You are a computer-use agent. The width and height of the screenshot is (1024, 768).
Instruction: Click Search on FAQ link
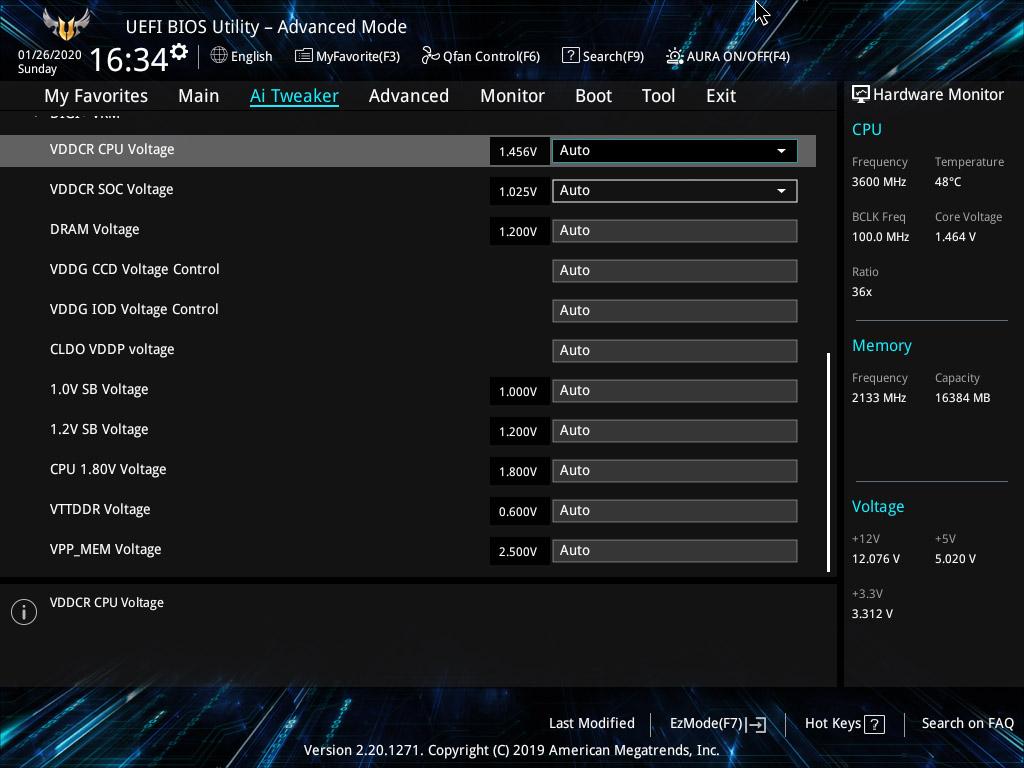(967, 724)
